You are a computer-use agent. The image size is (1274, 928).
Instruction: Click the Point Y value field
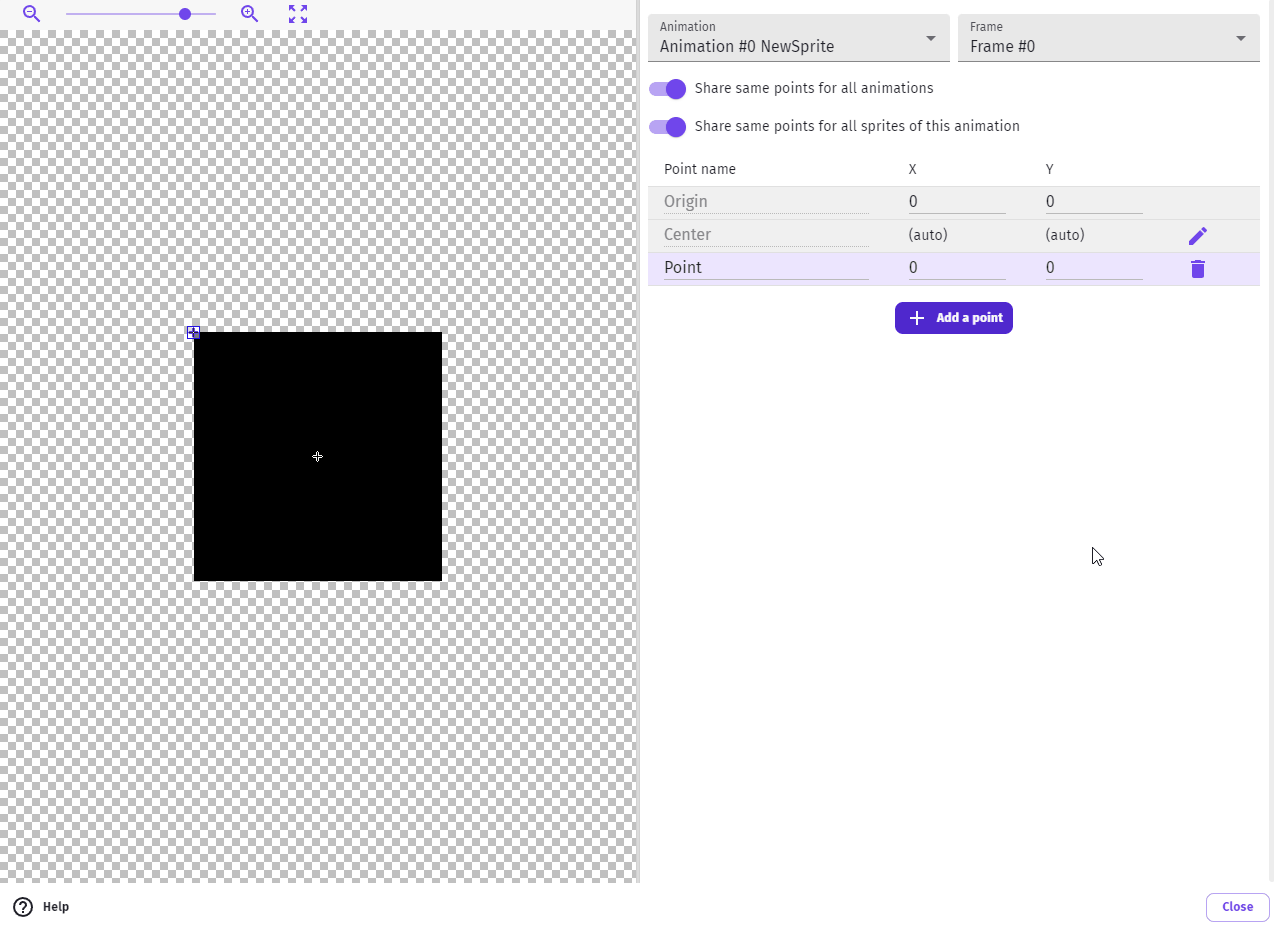pyautogui.click(x=1094, y=268)
